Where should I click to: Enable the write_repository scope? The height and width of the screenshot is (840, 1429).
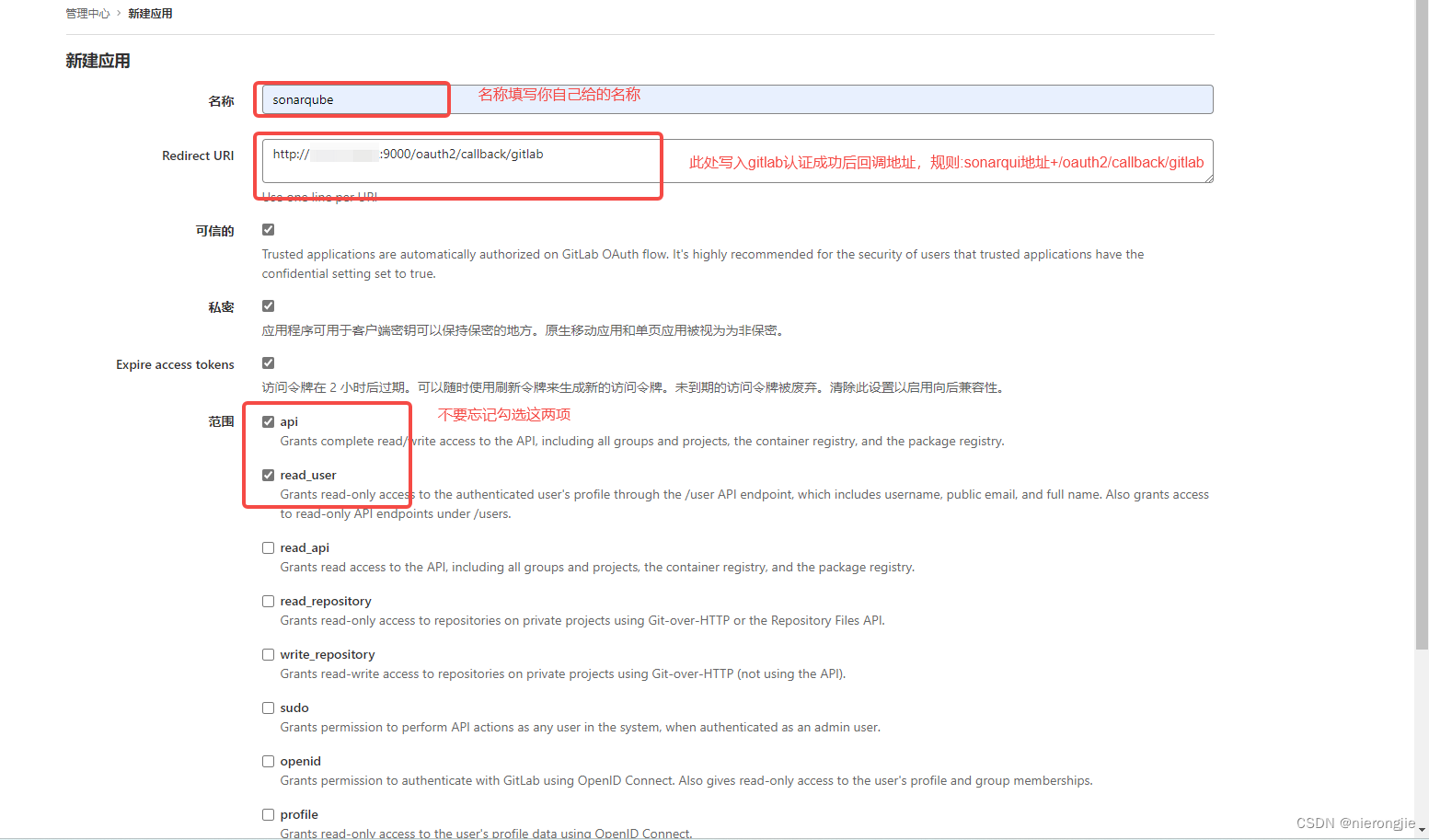click(268, 654)
